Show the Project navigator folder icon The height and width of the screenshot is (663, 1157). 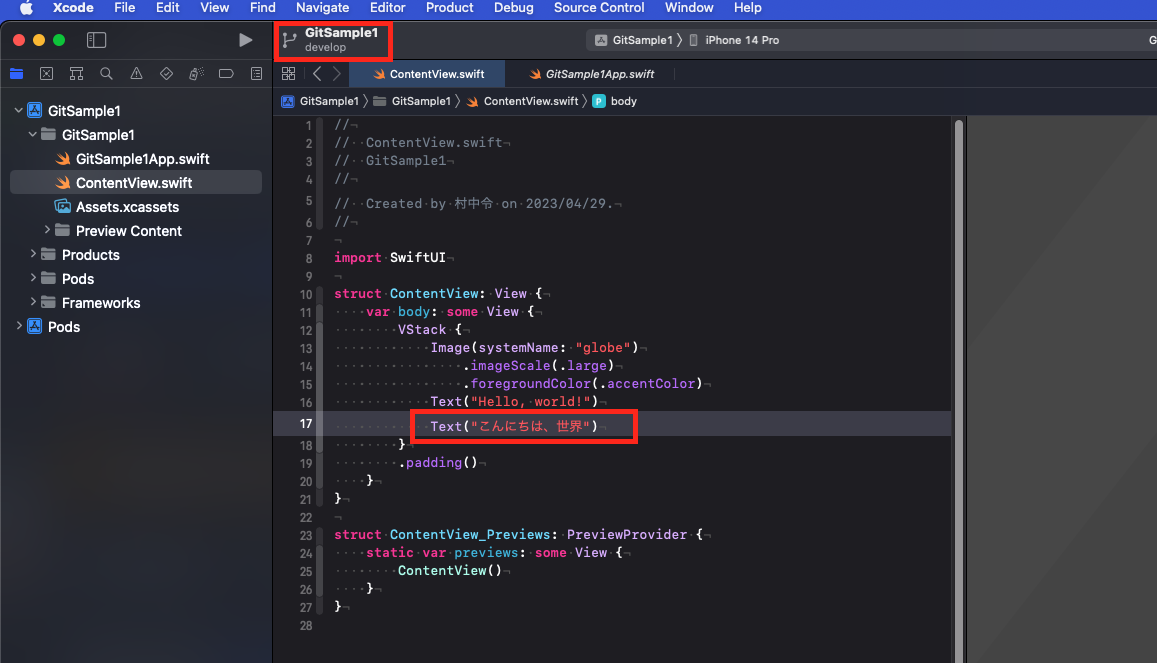16,74
